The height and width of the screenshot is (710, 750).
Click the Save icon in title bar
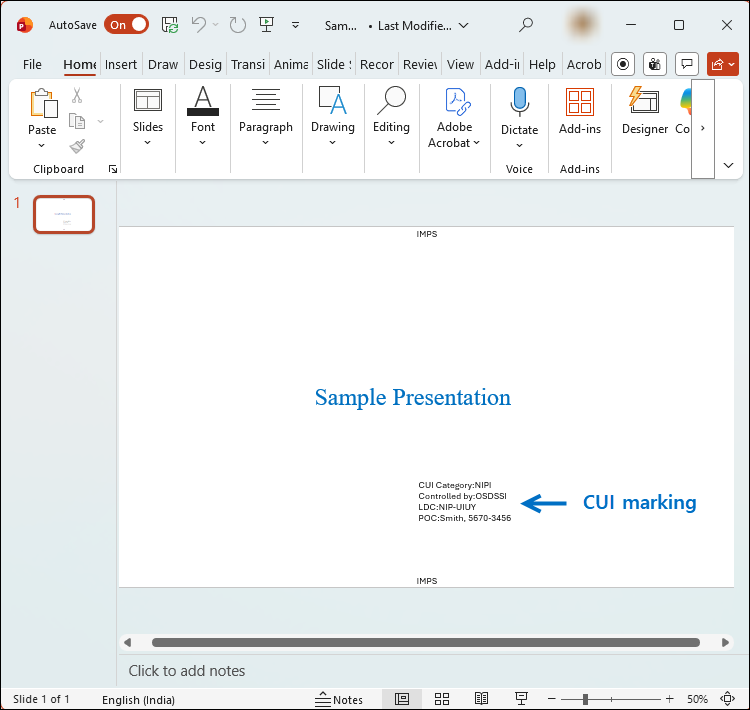[170, 25]
